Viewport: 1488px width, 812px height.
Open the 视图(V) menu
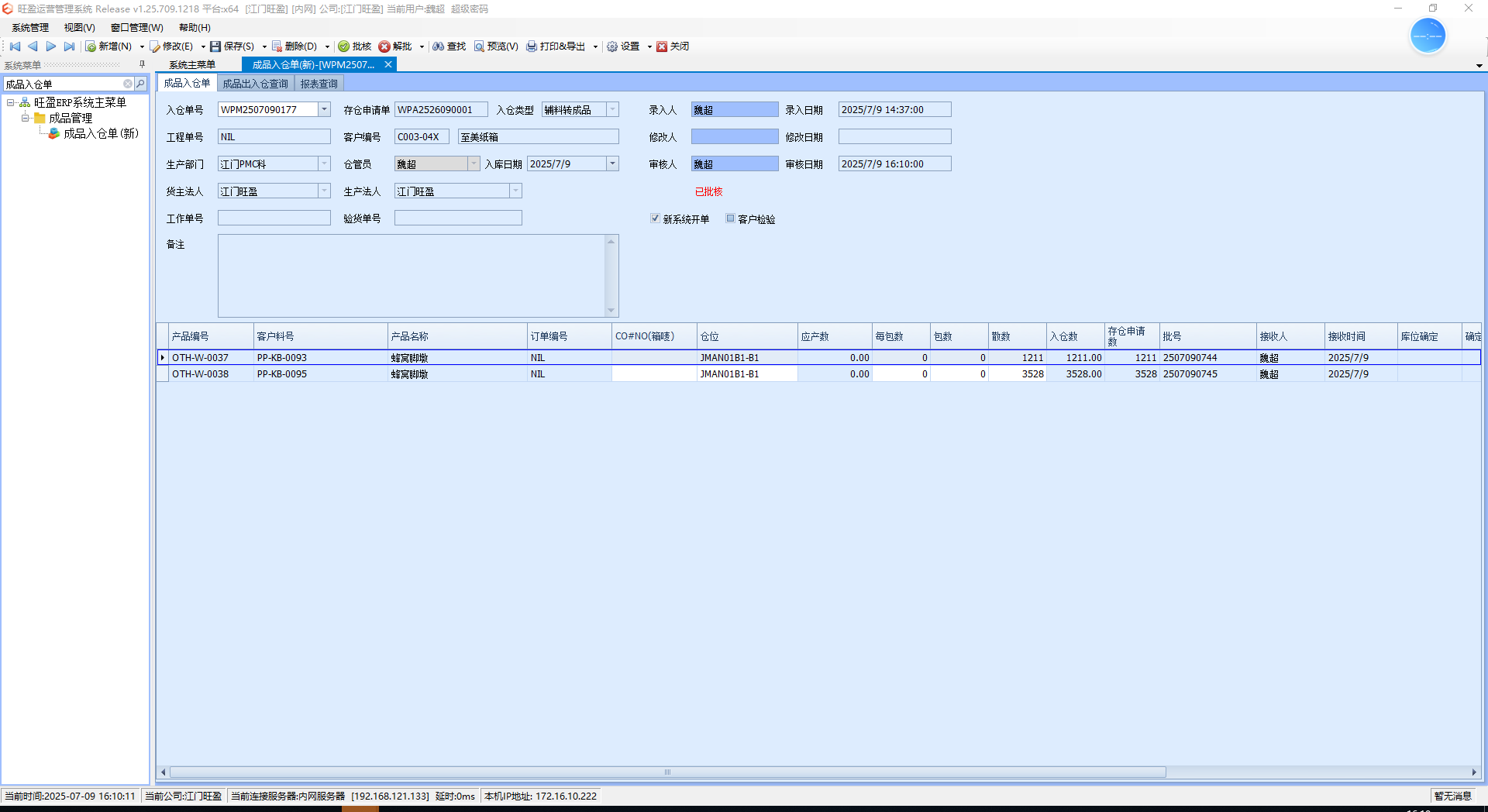coord(79,27)
